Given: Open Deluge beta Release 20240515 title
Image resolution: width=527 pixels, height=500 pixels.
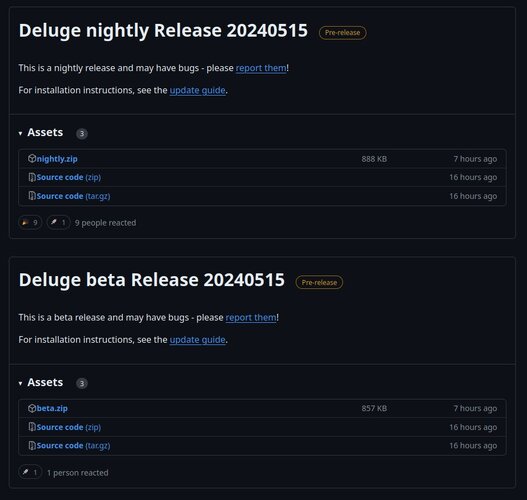Looking at the screenshot, I should click(x=152, y=280).
